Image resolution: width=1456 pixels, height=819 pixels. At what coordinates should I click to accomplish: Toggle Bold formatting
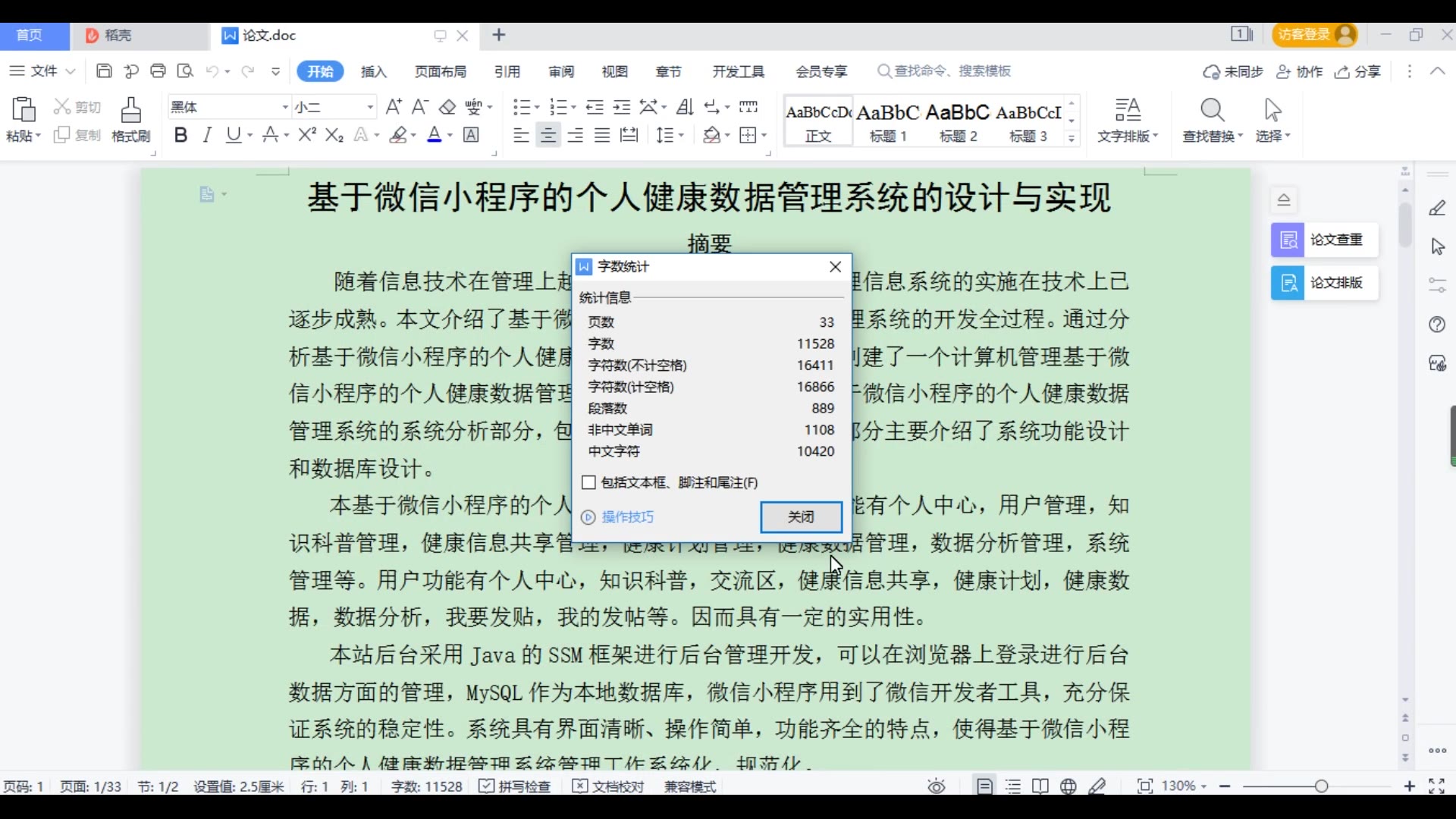coord(180,135)
